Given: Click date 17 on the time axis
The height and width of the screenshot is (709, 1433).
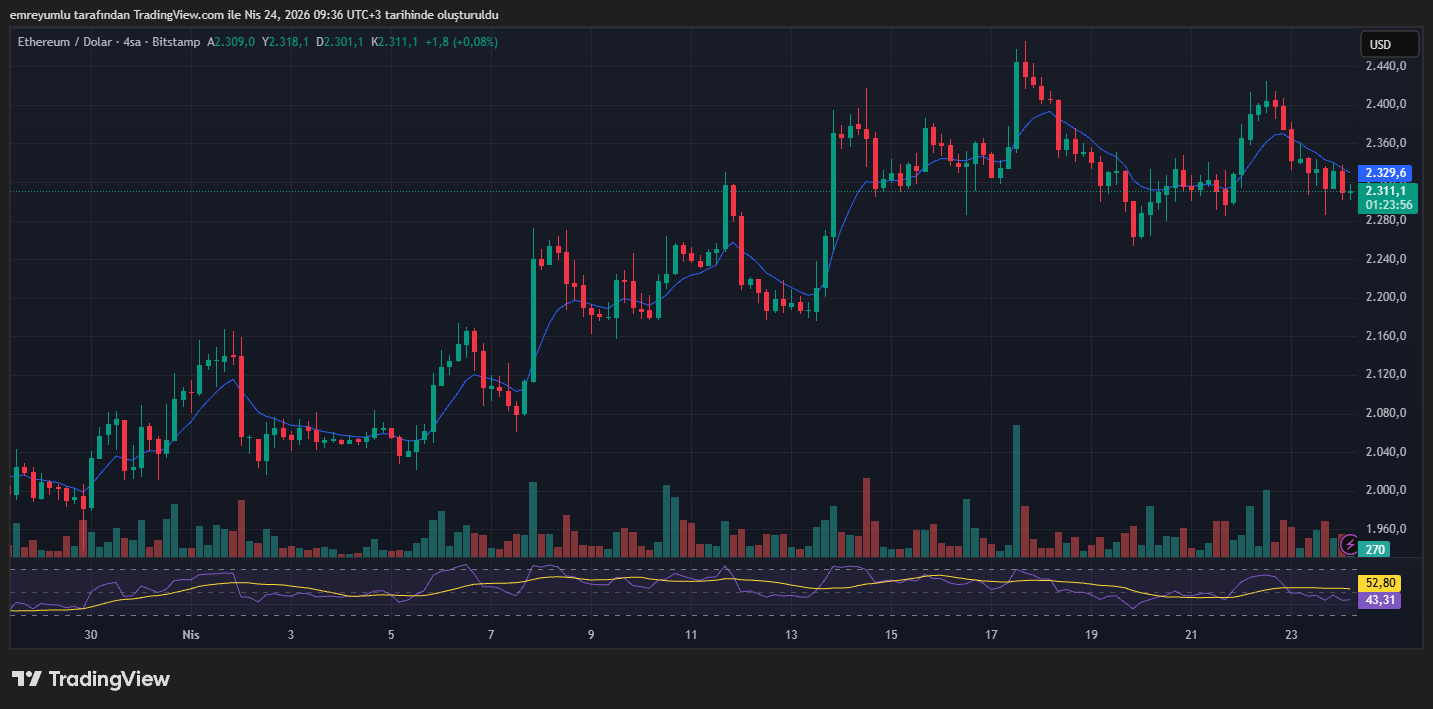Looking at the screenshot, I should 991,634.
